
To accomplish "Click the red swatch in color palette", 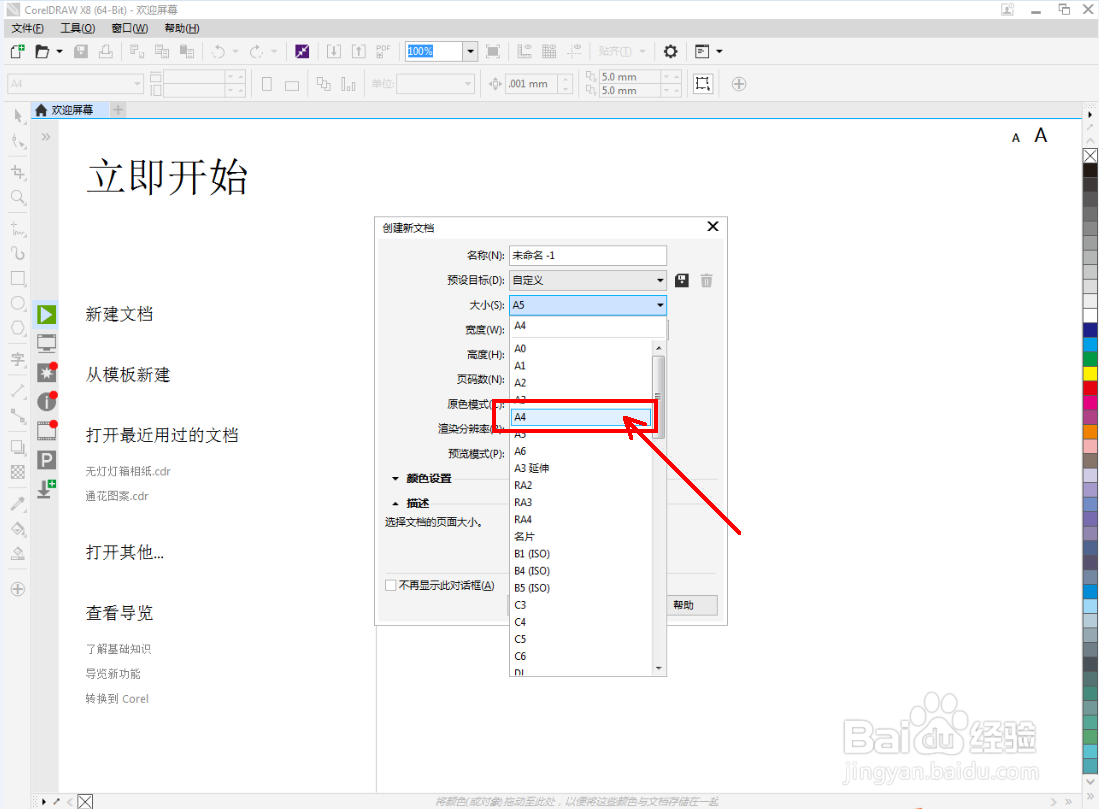I will (1090, 388).
